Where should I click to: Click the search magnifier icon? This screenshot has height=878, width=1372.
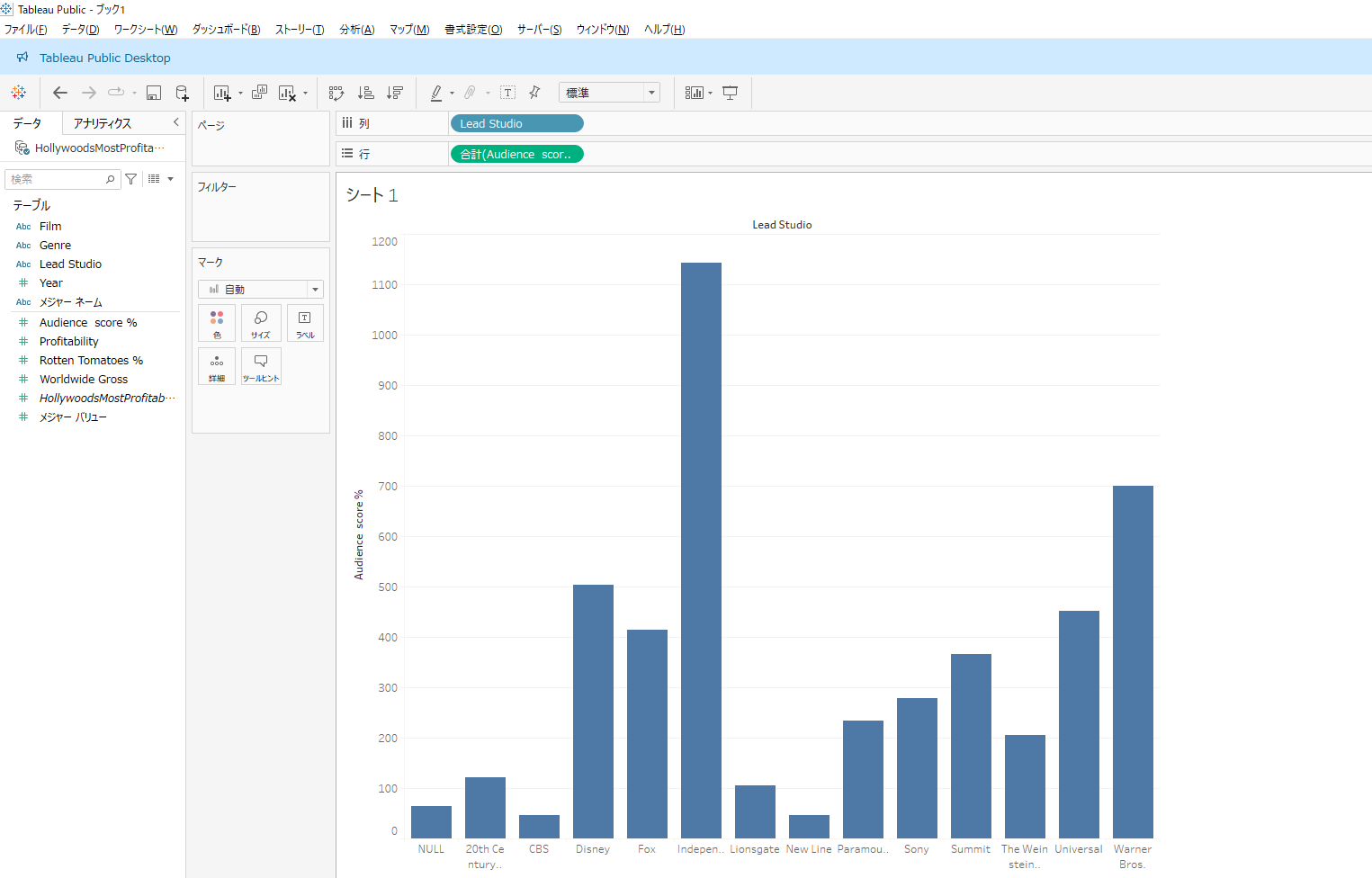[111, 179]
